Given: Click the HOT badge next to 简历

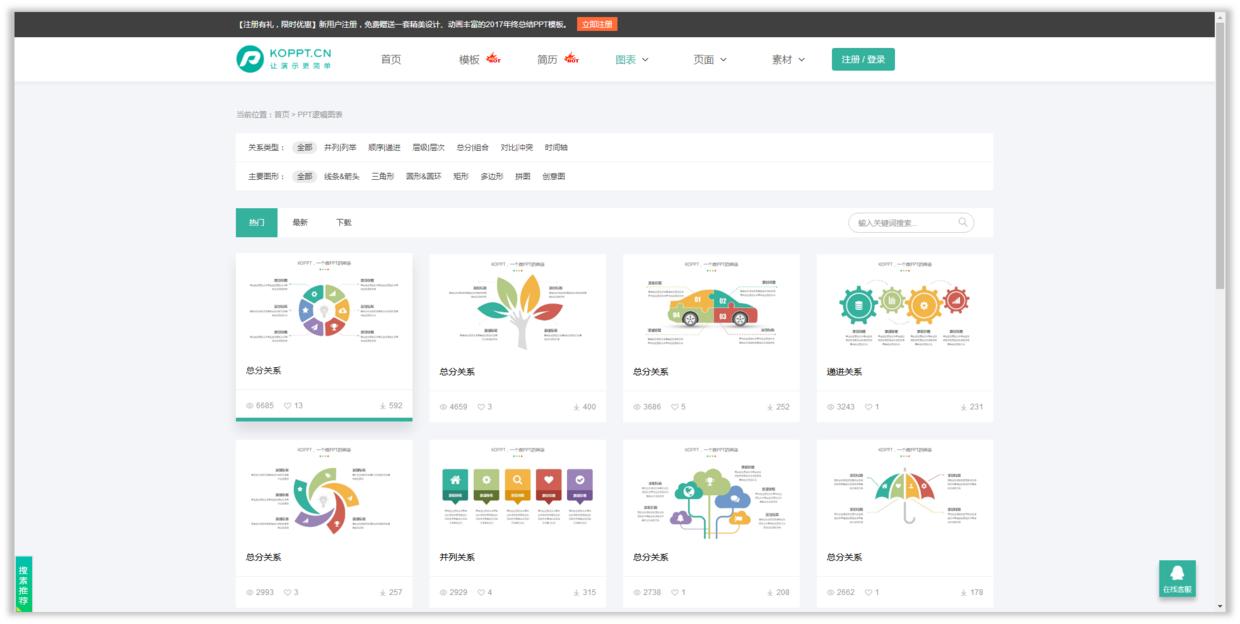Looking at the screenshot, I should click(x=571, y=58).
